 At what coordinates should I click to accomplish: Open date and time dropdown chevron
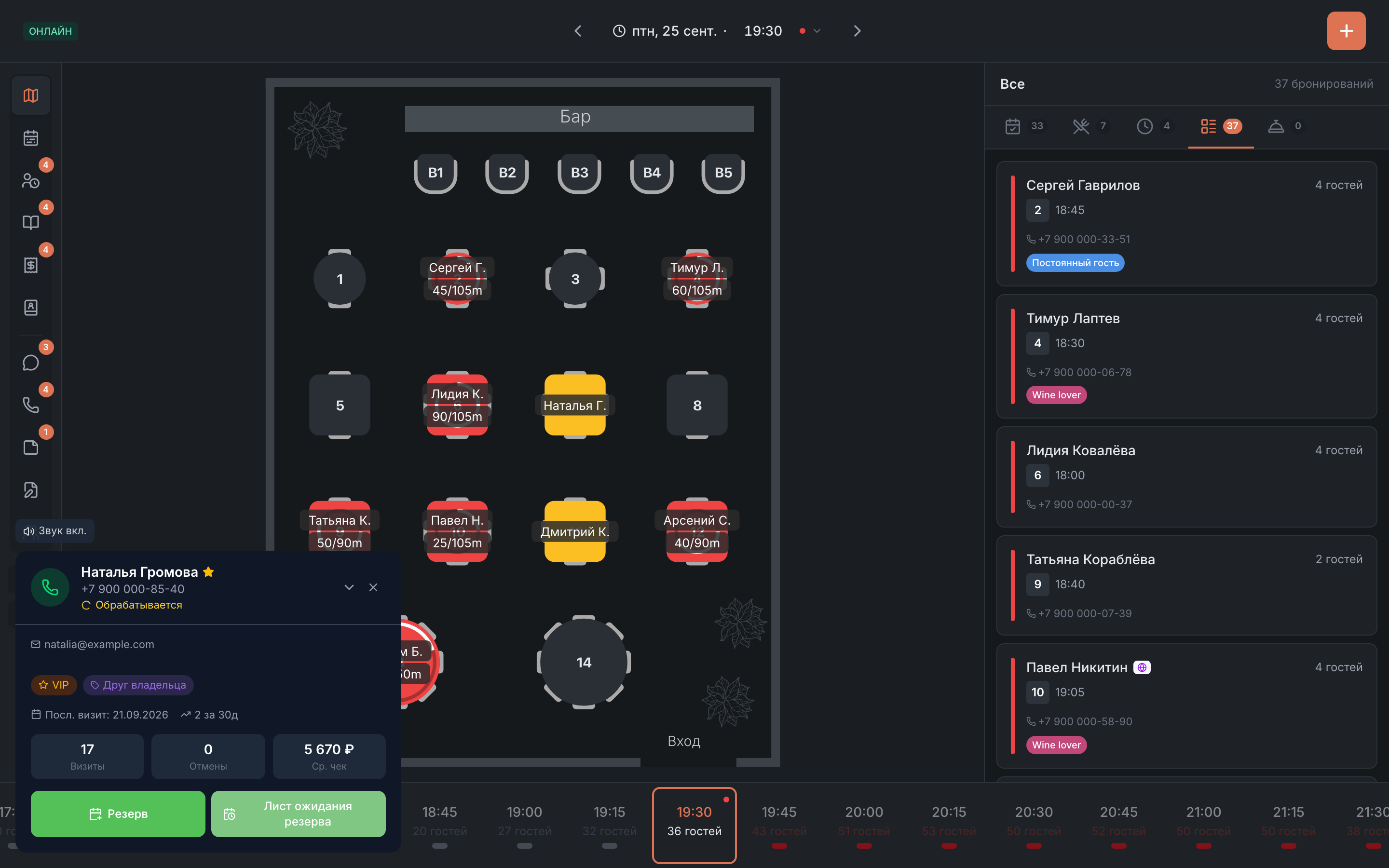(x=817, y=31)
